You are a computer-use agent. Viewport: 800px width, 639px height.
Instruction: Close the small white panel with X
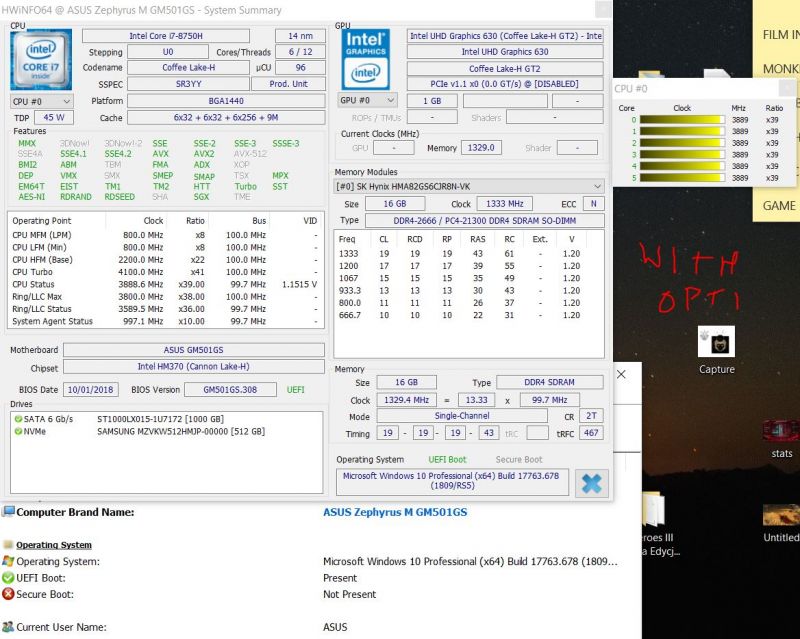(x=621, y=374)
